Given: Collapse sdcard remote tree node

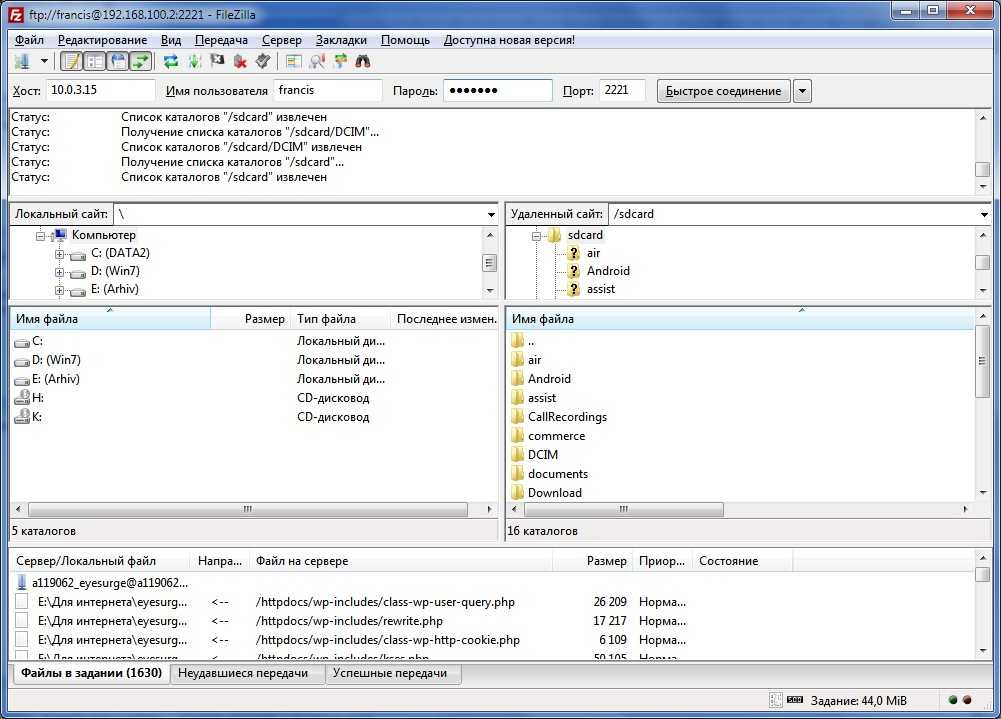Looking at the screenshot, I should [536, 236].
